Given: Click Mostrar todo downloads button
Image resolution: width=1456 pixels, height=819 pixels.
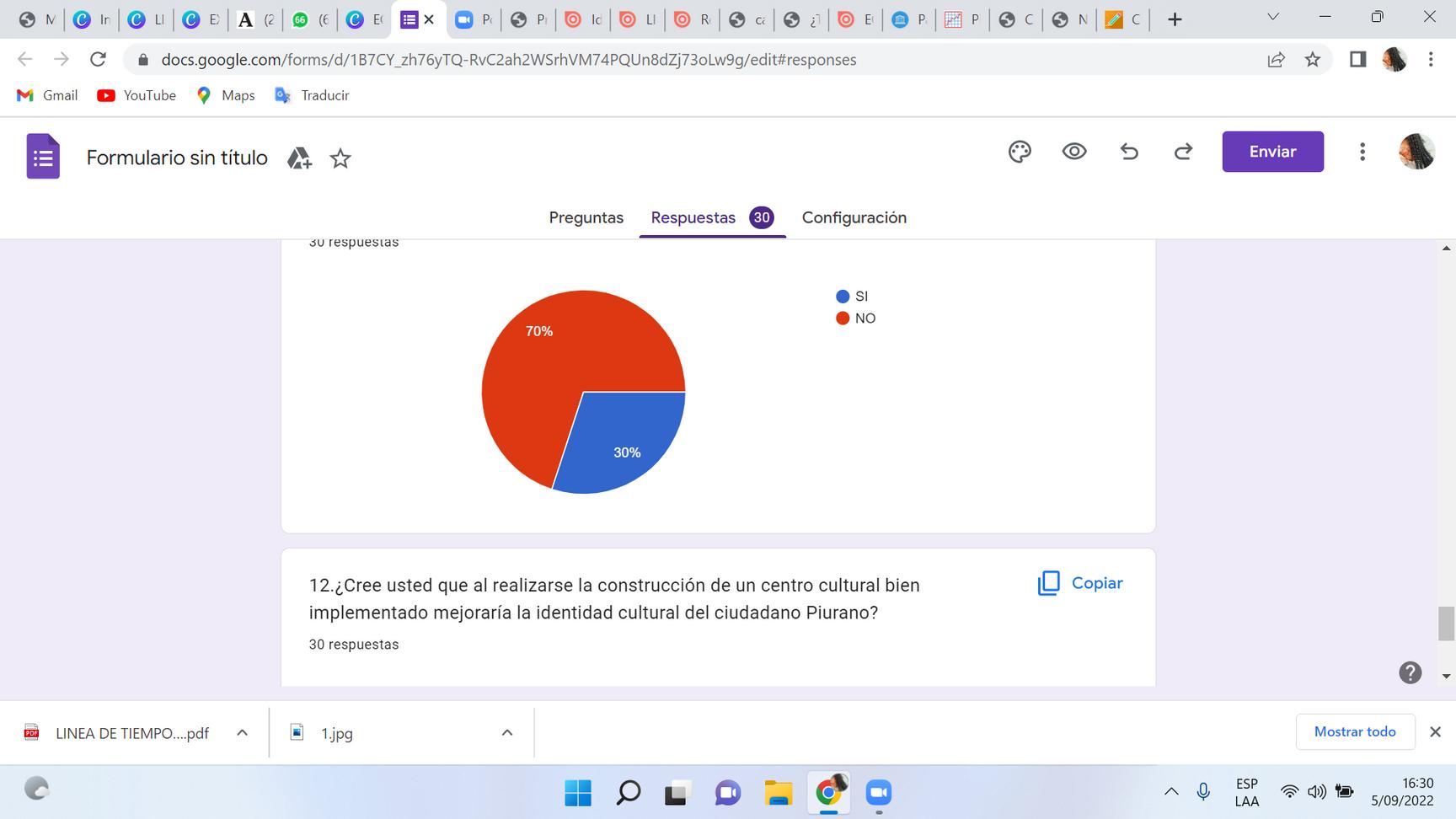Looking at the screenshot, I should 1355,732.
